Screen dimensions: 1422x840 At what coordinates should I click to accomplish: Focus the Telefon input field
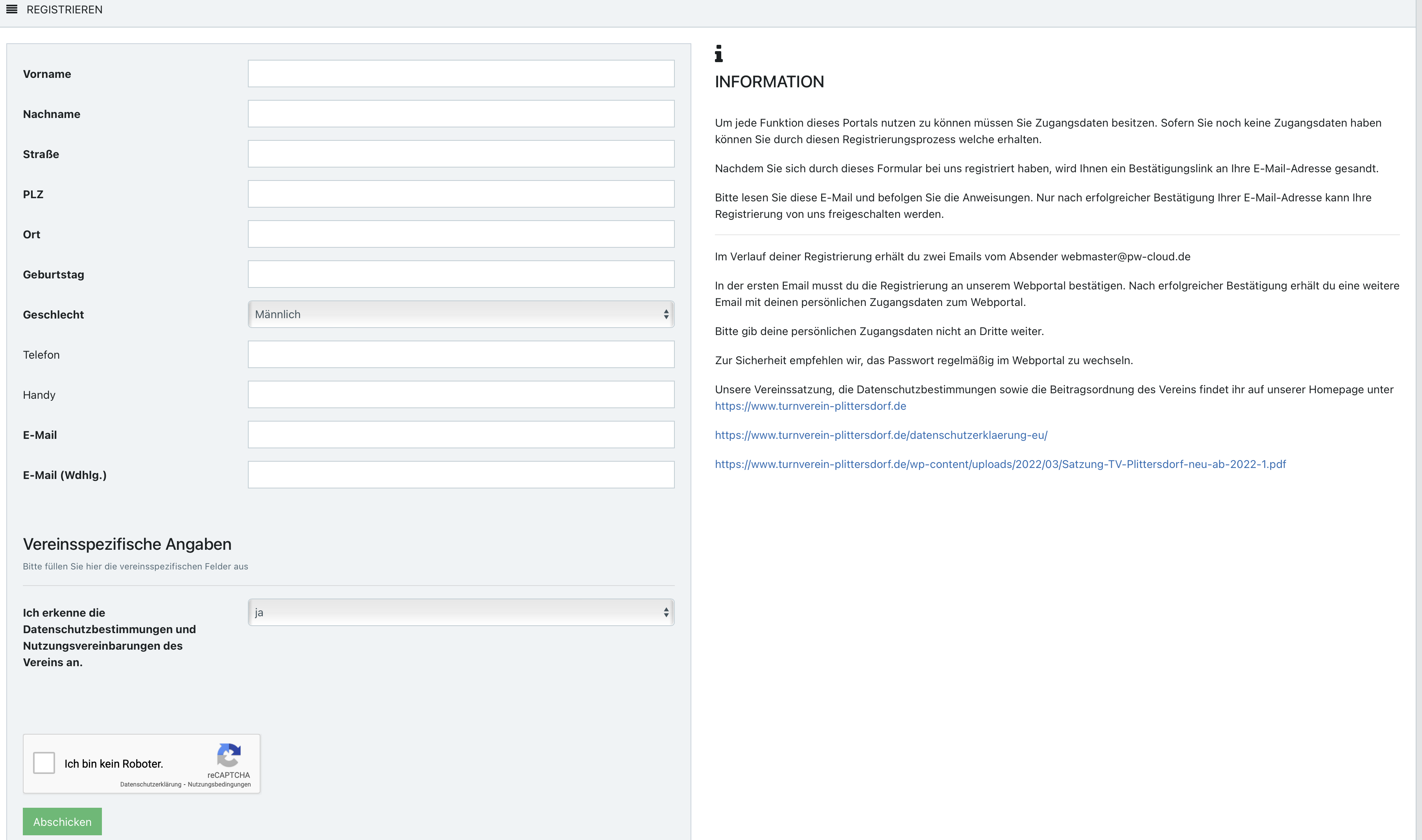(x=461, y=354)
